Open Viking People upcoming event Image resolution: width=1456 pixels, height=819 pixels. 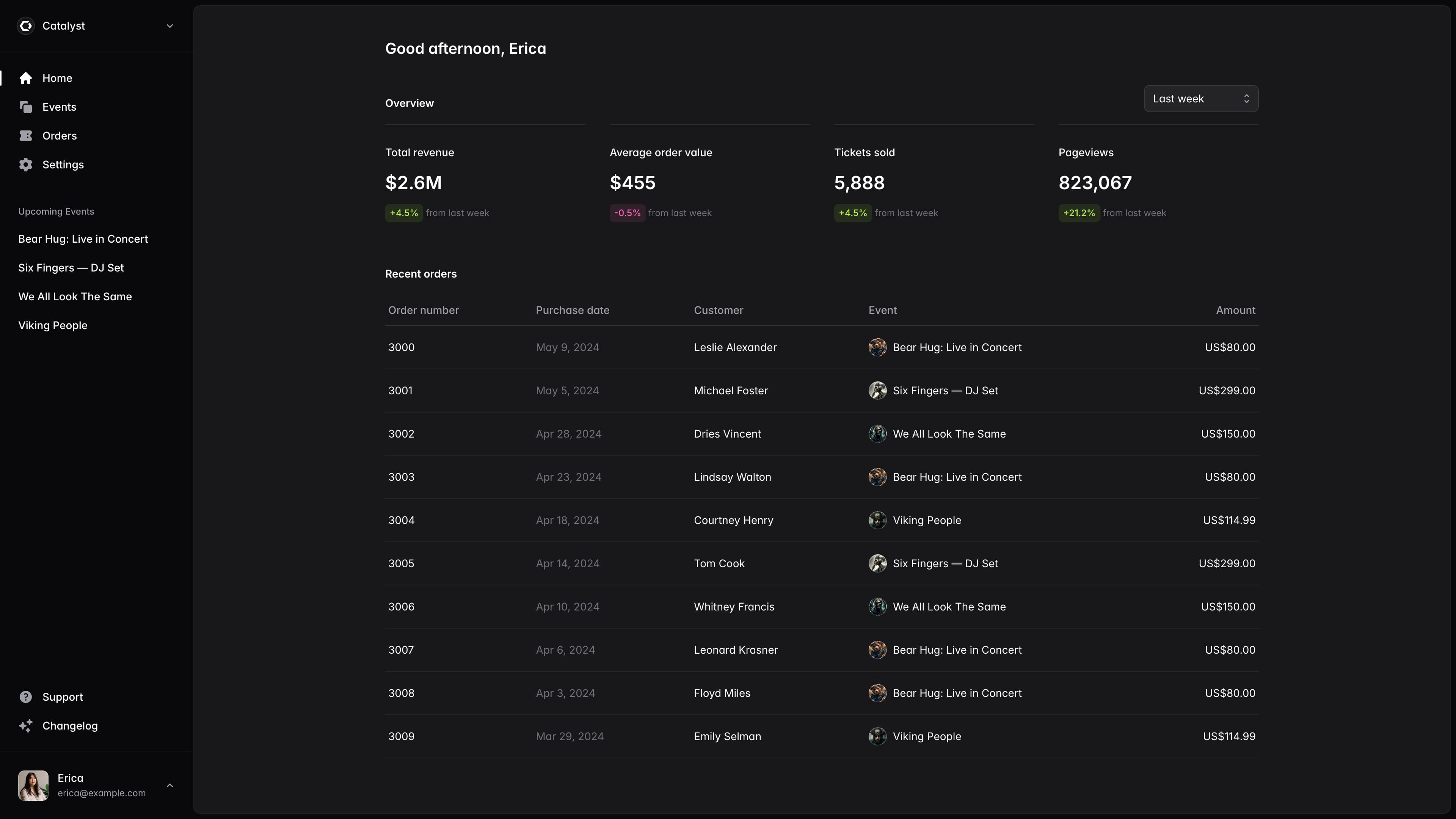[53, 326]
